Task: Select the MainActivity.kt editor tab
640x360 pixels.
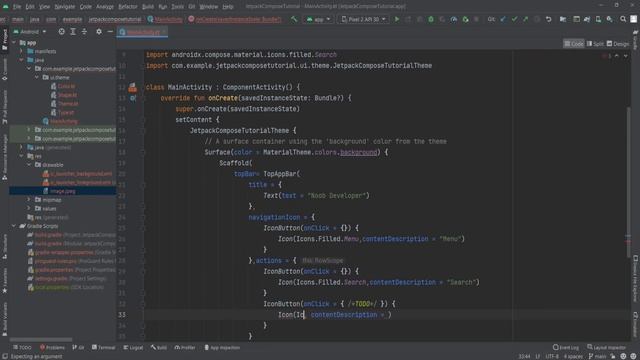Action: tap(142, 32)
